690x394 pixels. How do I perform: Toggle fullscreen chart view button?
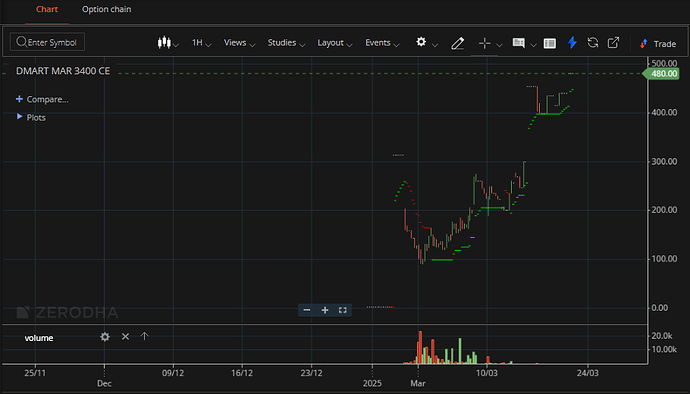tap(342, 310)
